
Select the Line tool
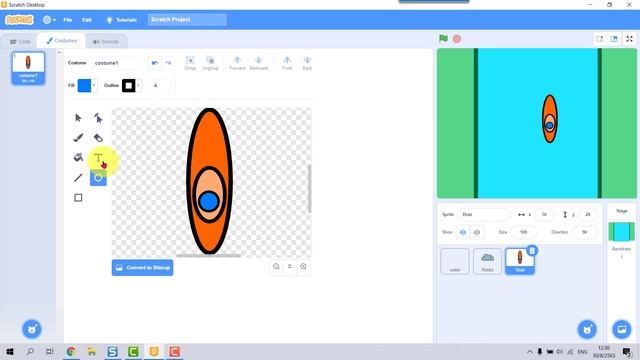(78, 178)
